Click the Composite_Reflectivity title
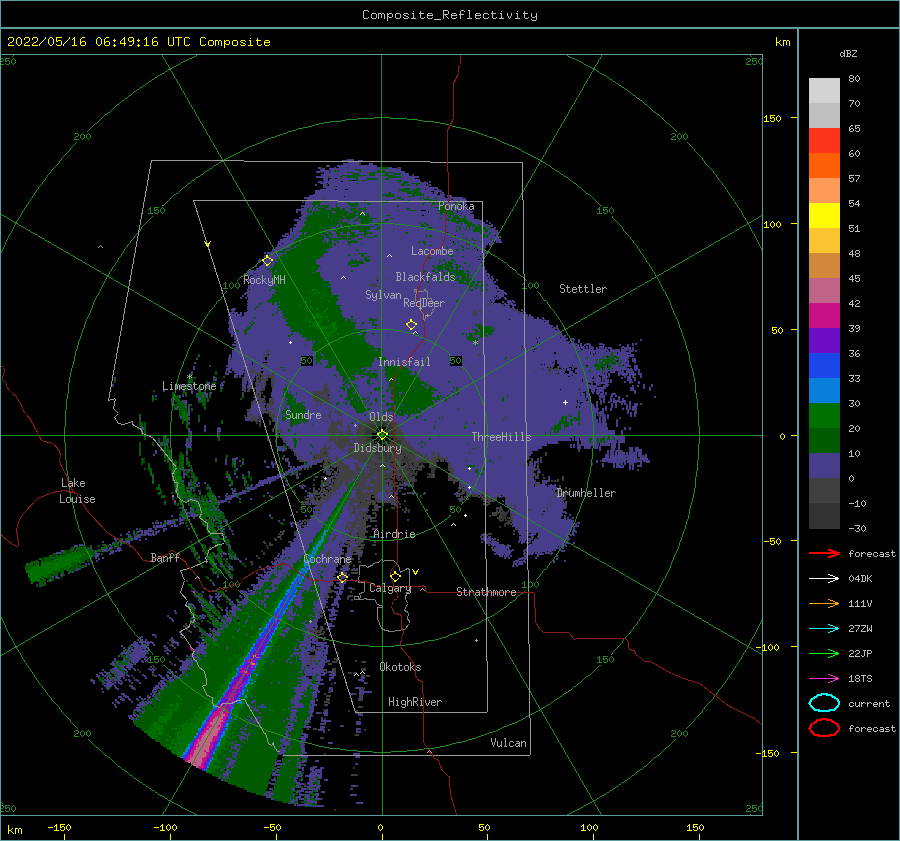This screenshot has height=841, width=900. pyautogui.click(x=450, y=15)
